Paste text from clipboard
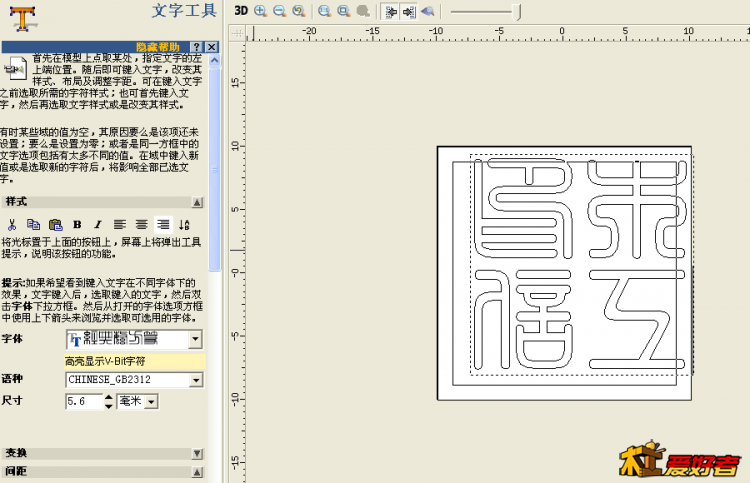Screen dimensions: 750x483 click(x=55, y=225)
